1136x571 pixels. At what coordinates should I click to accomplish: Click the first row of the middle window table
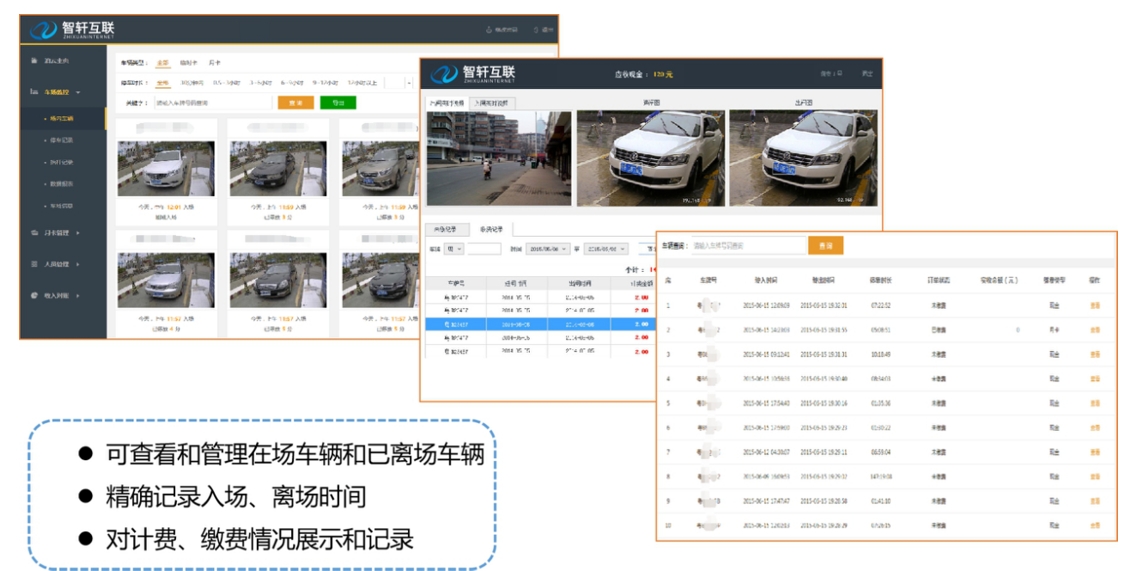click(x=540, y=297)
